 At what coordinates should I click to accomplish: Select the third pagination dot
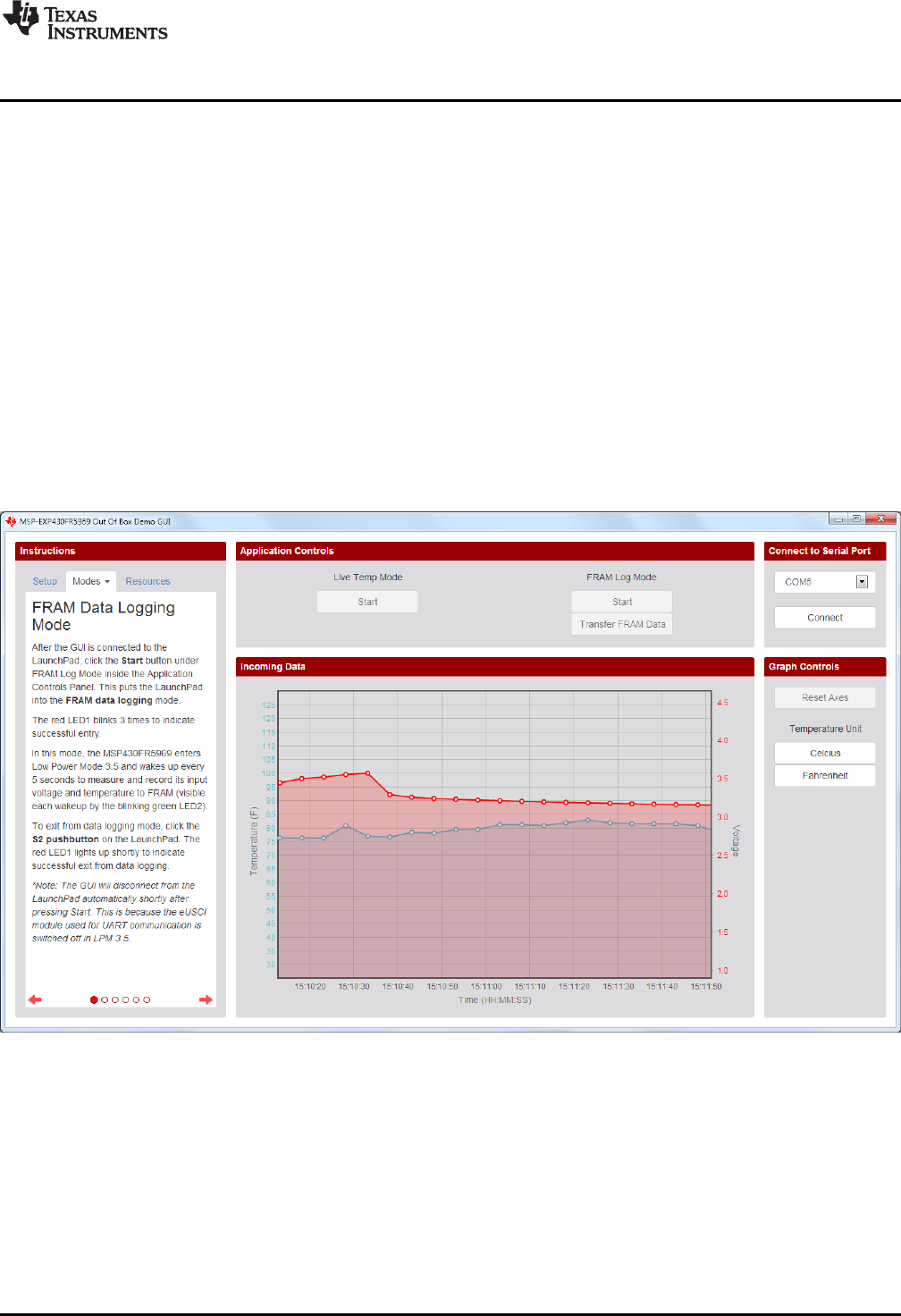point(115,1000)
